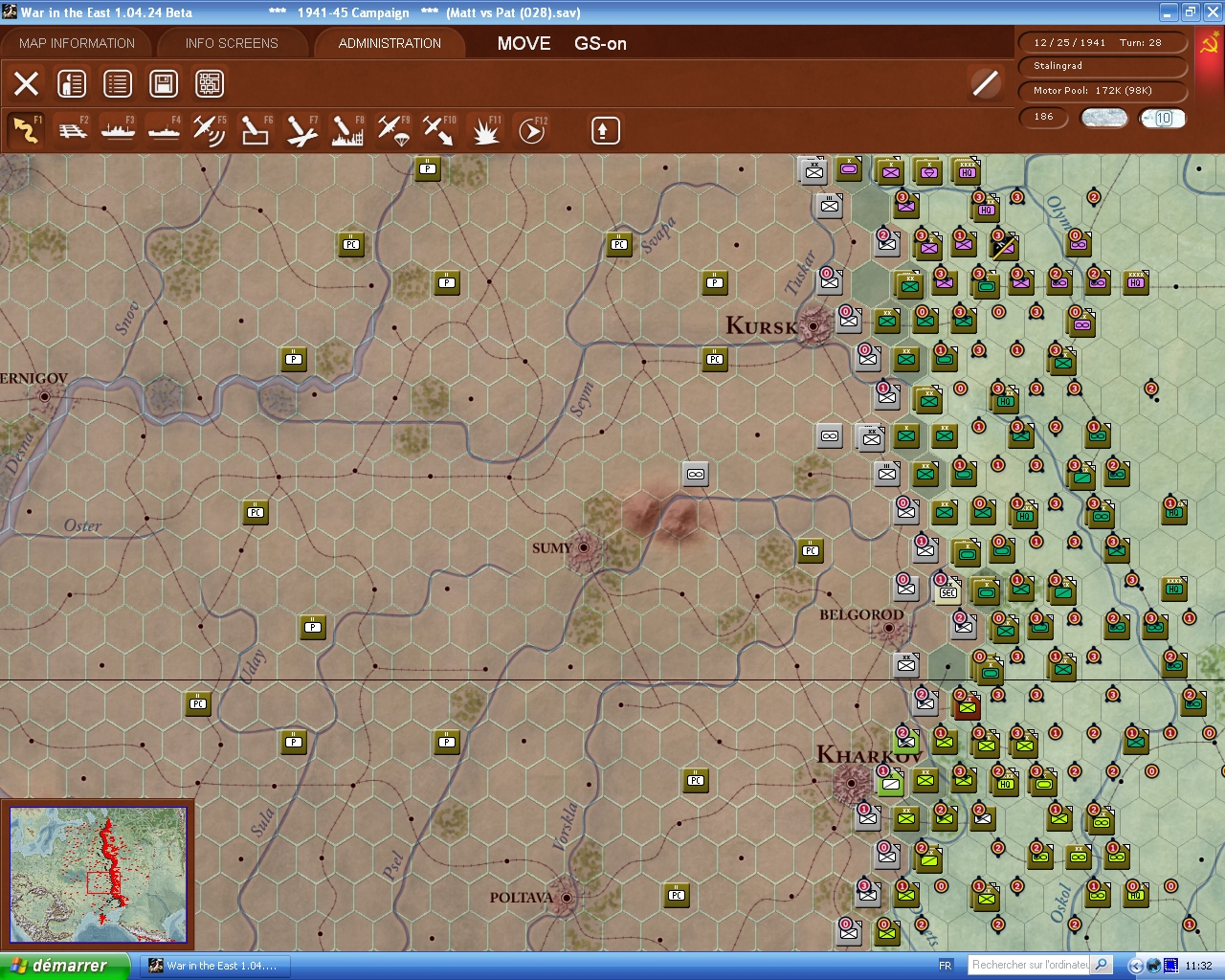Image resolution: width=1225 pixels, height=980 pixels.
Task: Click the Vorskla river label
Action: click(x=566, y=826)
